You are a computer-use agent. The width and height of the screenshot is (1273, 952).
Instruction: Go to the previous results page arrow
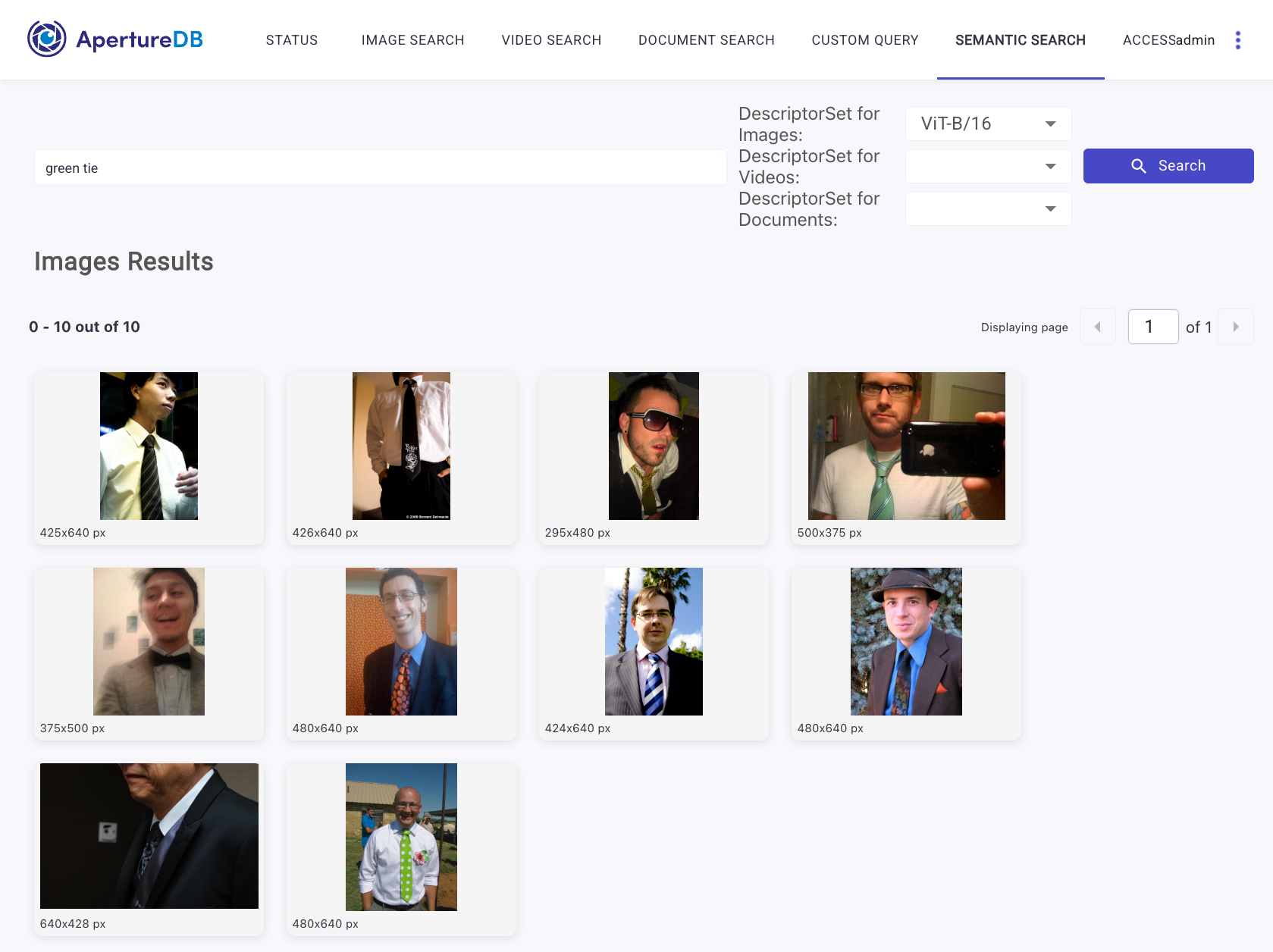coord(1097,327)
